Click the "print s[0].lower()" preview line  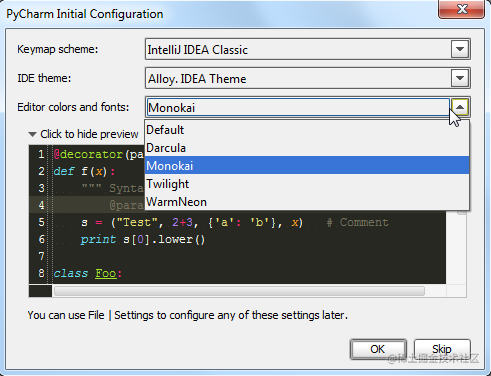click(143, 239)
